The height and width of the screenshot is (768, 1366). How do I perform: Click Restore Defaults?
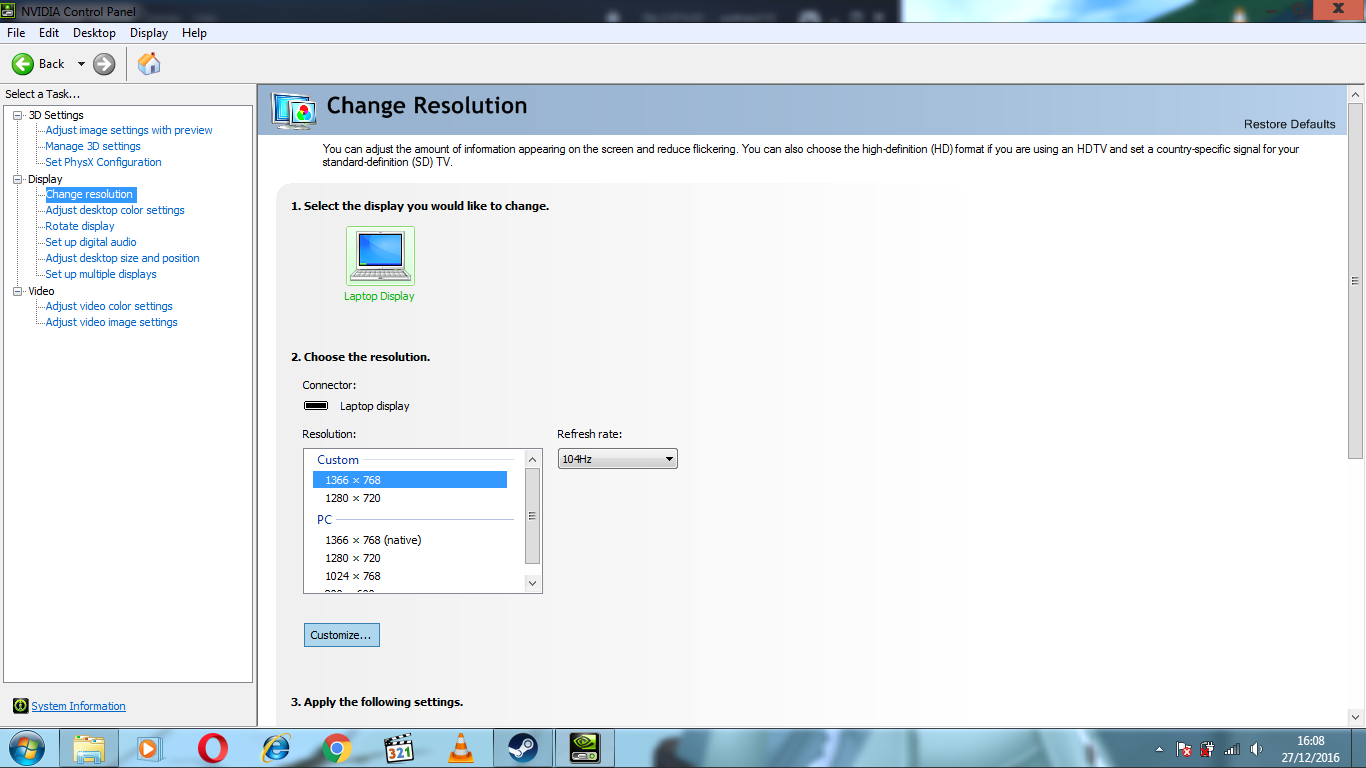[x=1289, y=124]
